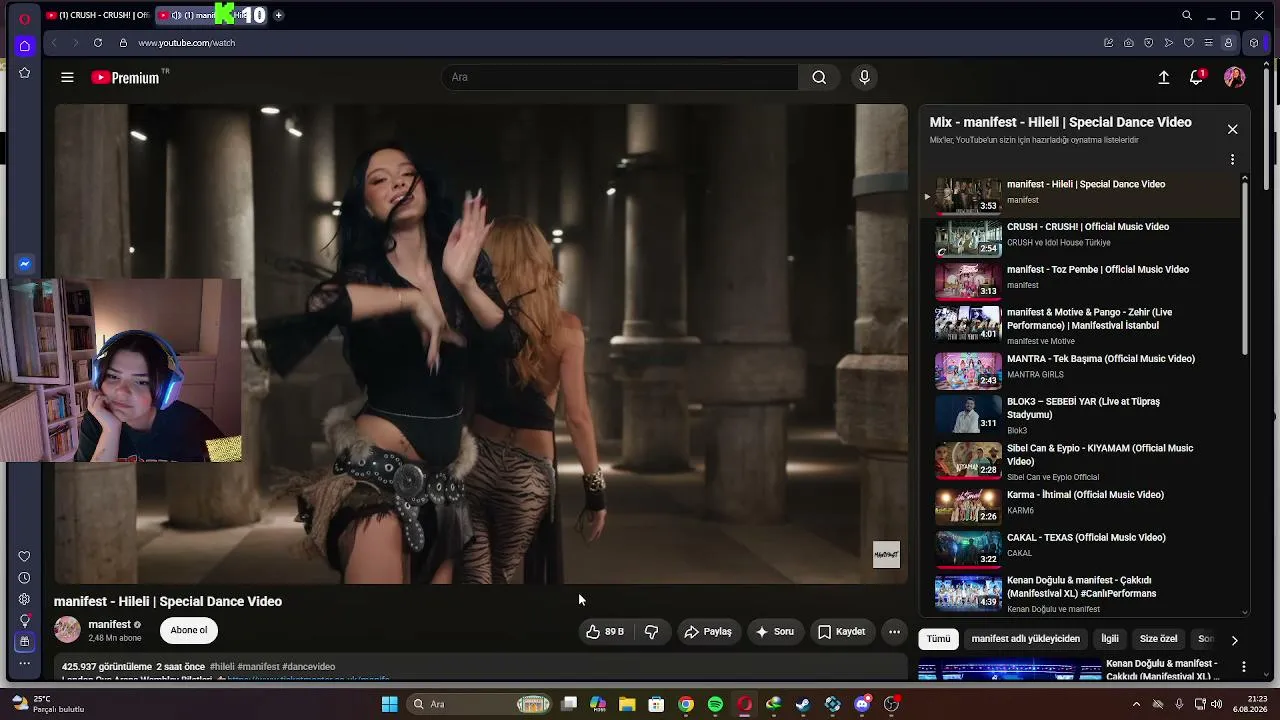Open File Explorer from the taskbar
Screen dimensions: 1280x720
627,704
